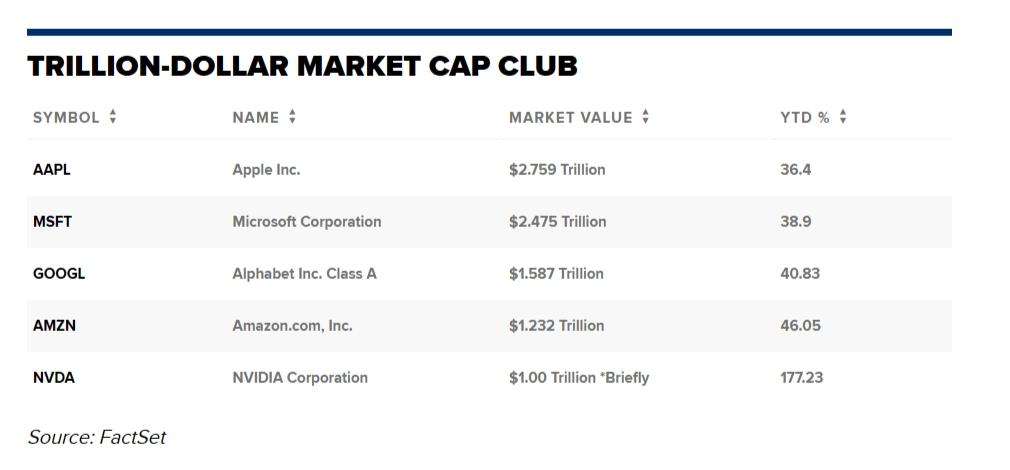Select Amazon.com, Inc. row name
The height and width of the screenshot is (470, 1010).
pos(292,326)
